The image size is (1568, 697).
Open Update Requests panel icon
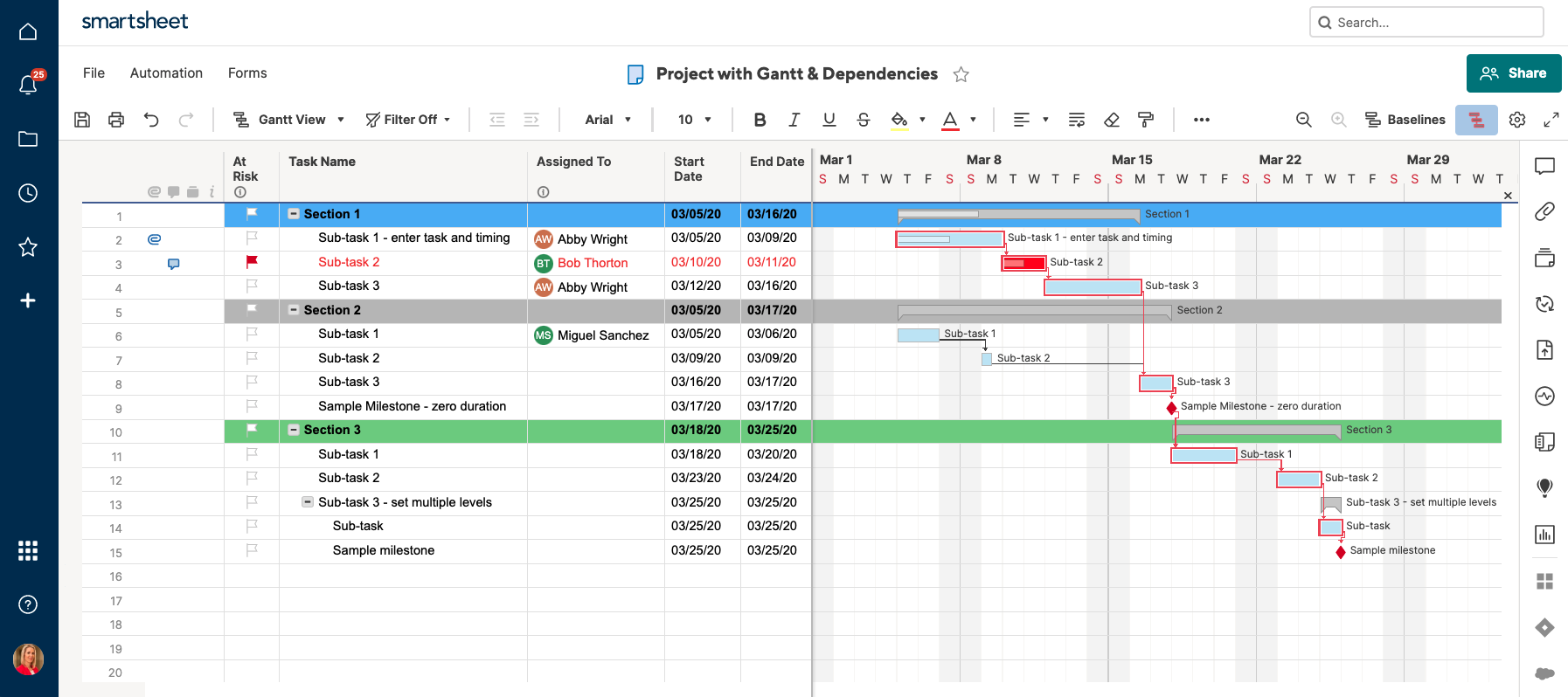coord(1544,304)
